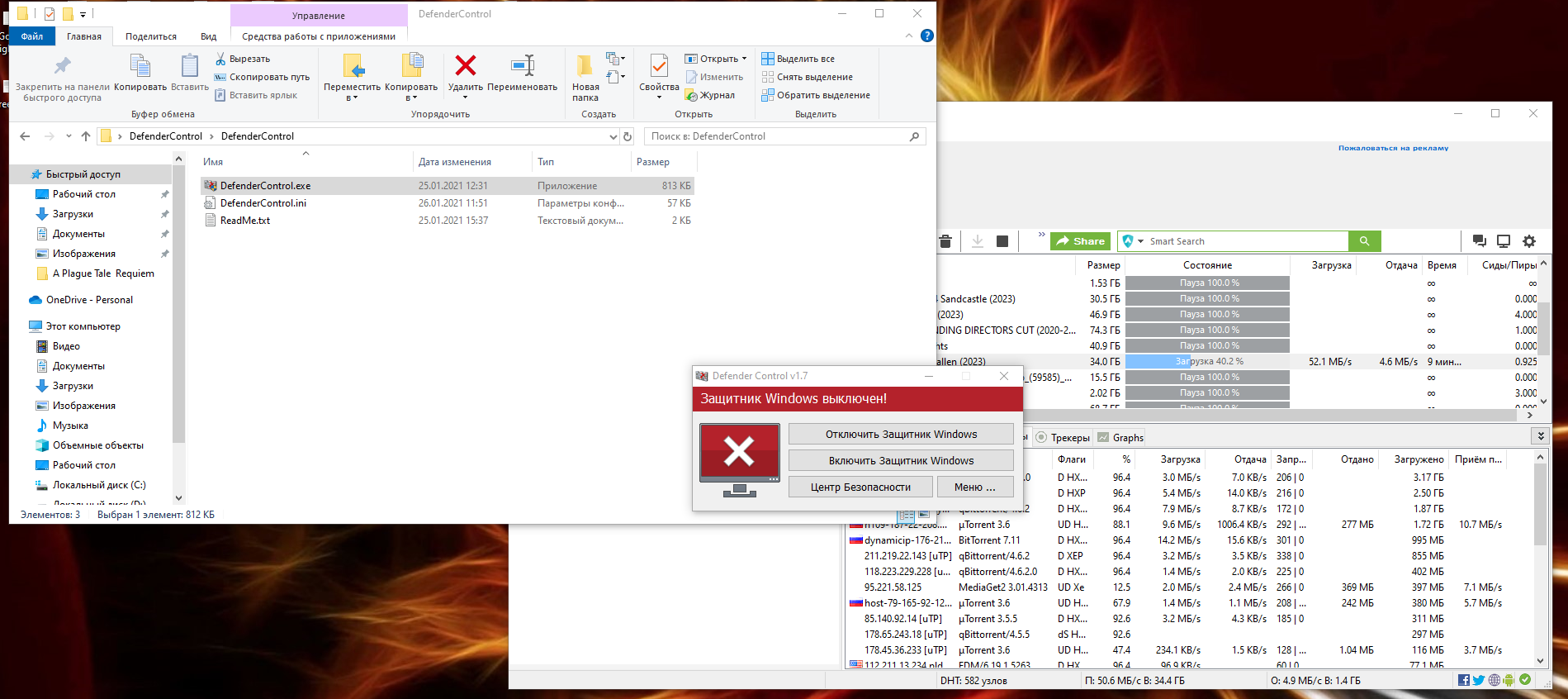Click the Новая папка folder icon
Viewport: 1568px width, 699px height.
585,66
